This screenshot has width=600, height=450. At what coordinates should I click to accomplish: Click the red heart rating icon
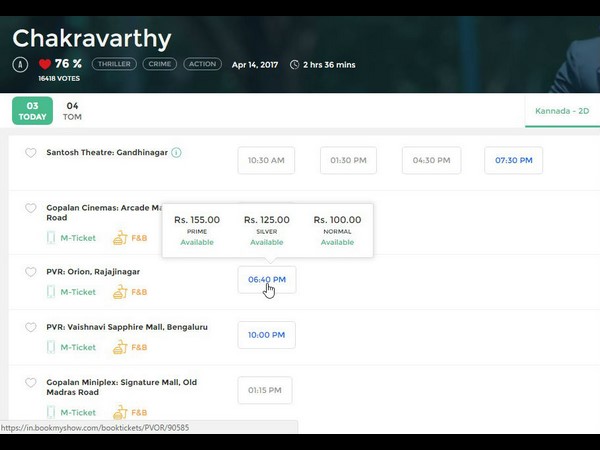coord(45,64)
